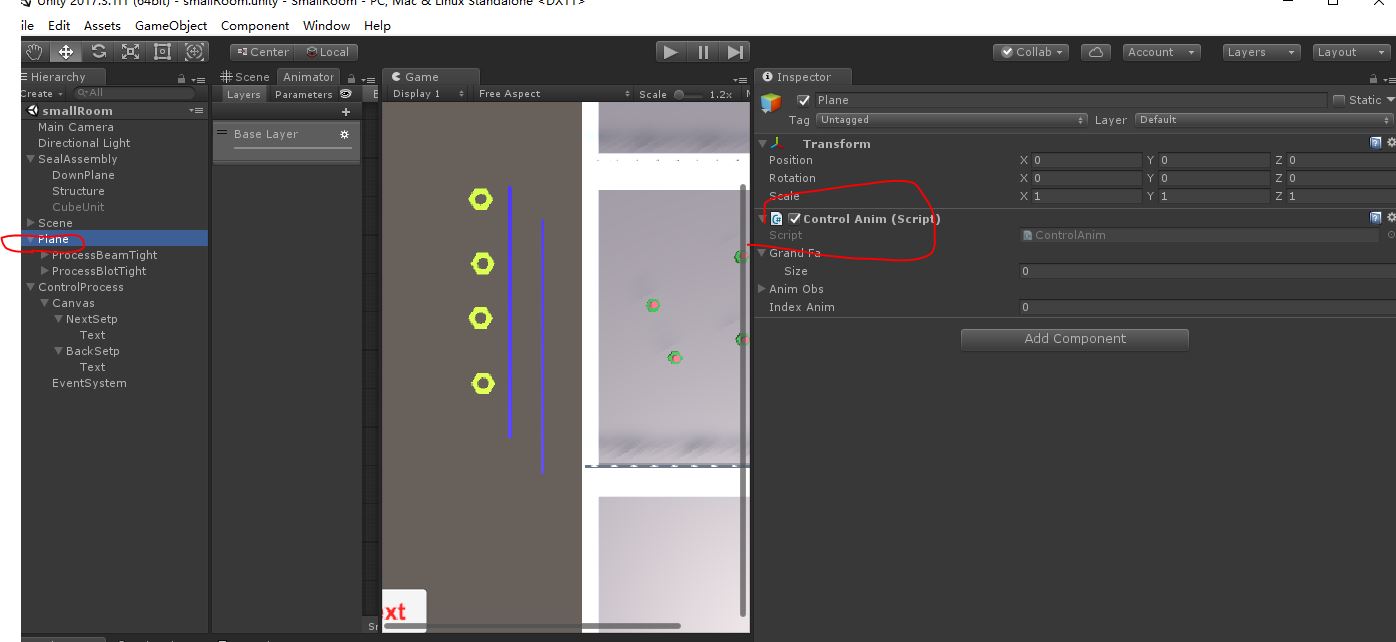Image resolution: width=1396 pixels, height=642 pixels.
Task: Click the Add Component button
Action: pos(1075,339)
